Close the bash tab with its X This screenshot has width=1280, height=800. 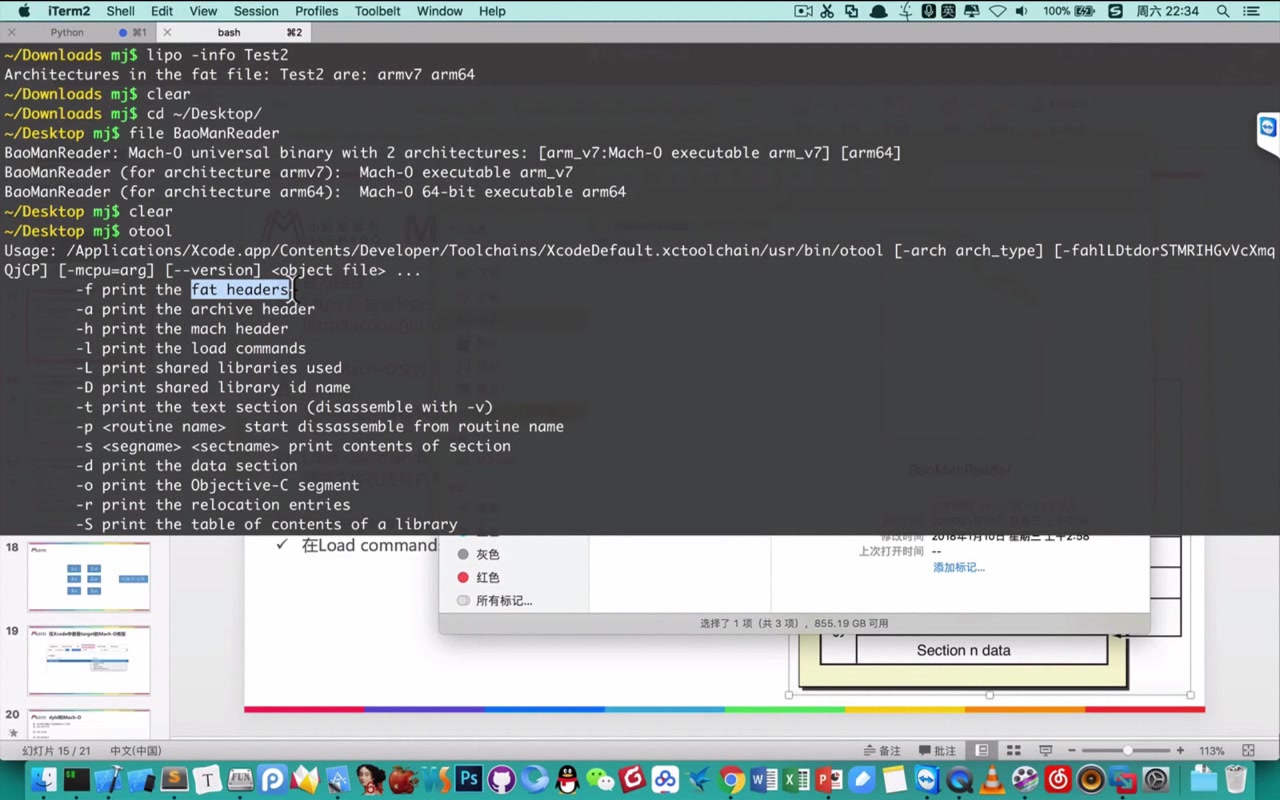(x=167, y=32)
